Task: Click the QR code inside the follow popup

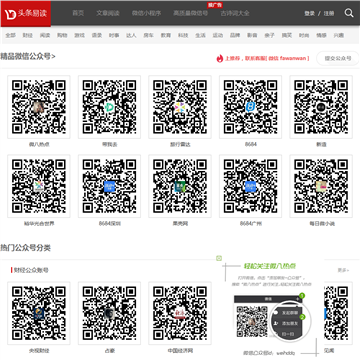Action: [252, 322]
